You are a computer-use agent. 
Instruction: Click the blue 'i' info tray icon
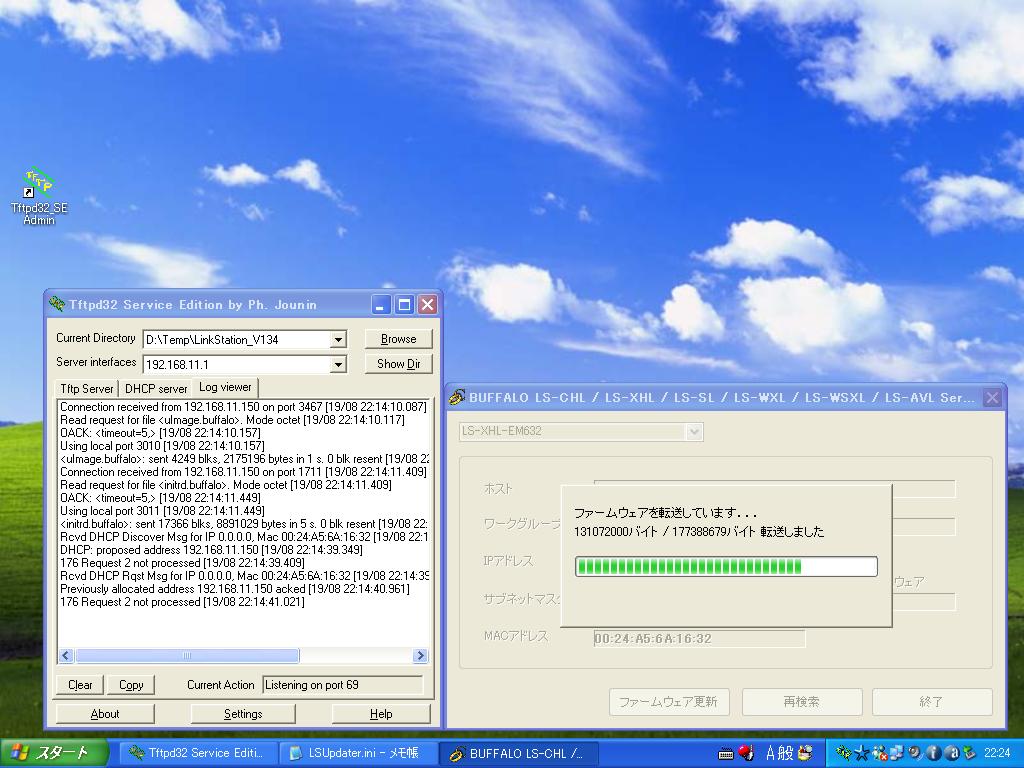point(933,753)
